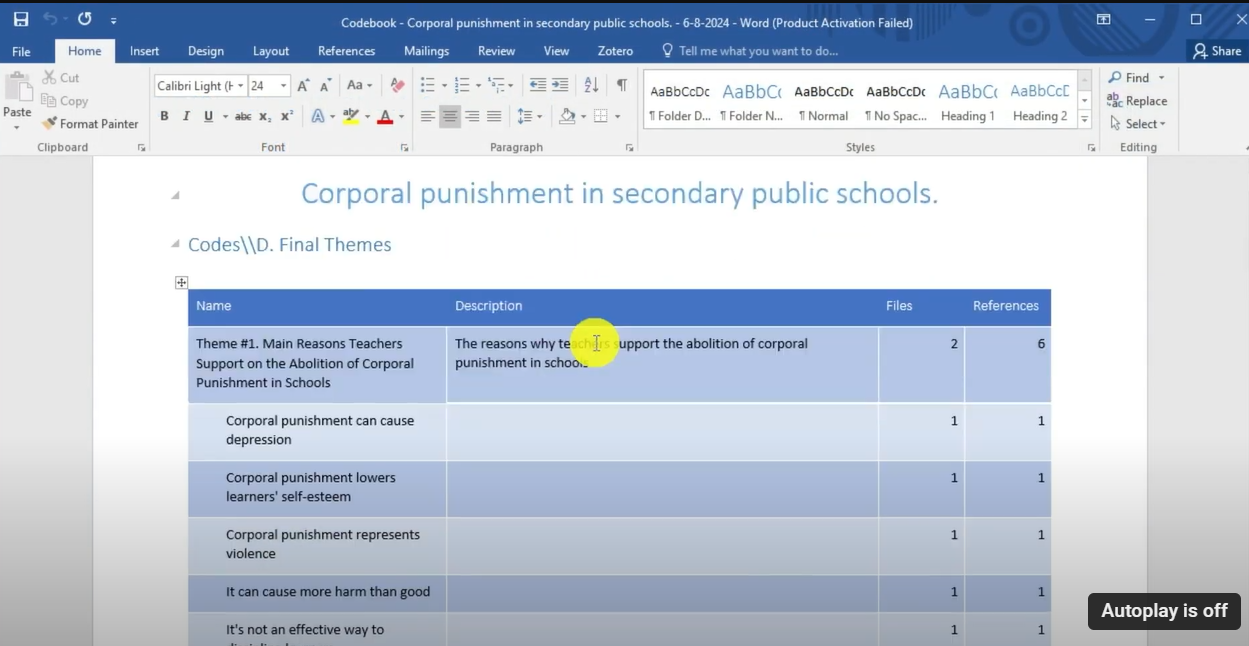This screenshot has height=646, width=1249.
Task: Click the Sort icon in Paragraph group
Action: point(591,85)
